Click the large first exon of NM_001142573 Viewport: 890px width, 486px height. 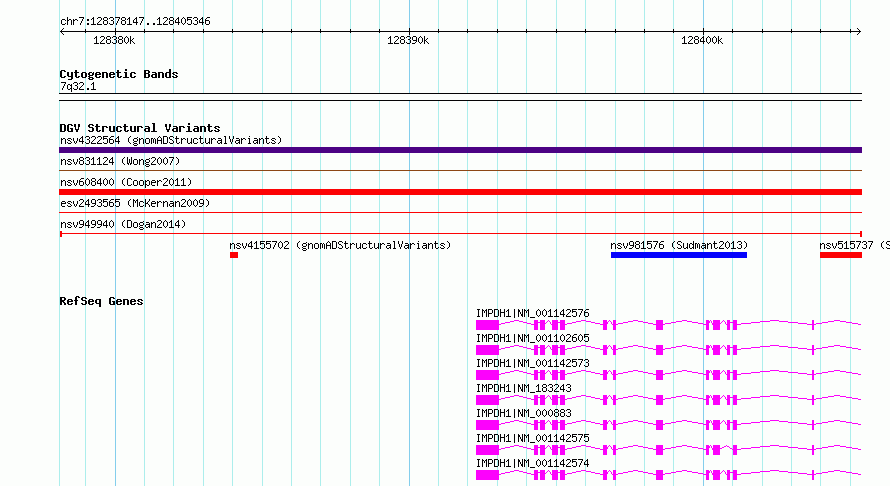coord(487,375)
